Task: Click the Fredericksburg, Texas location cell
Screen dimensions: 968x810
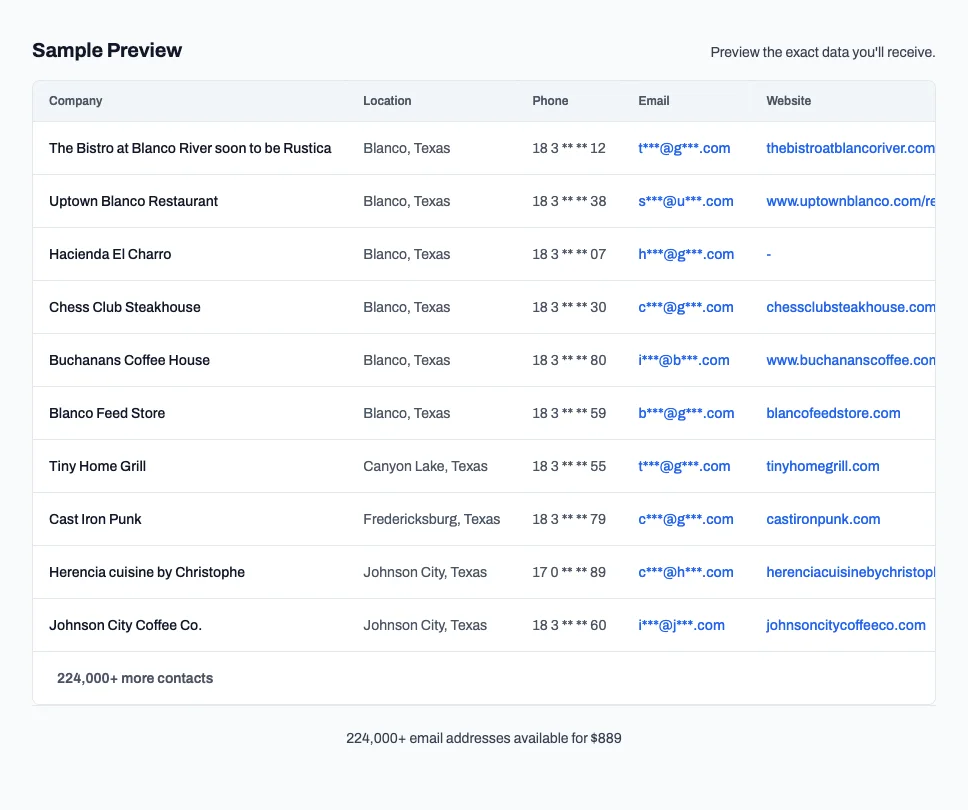Action: (x=432, y=520)
